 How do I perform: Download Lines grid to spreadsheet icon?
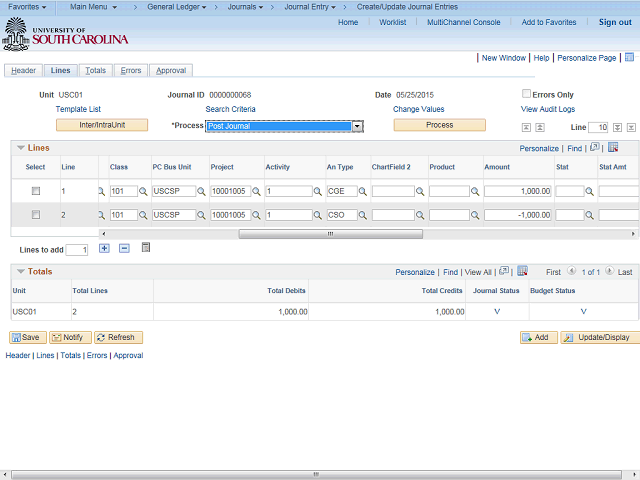click(613, 148)
